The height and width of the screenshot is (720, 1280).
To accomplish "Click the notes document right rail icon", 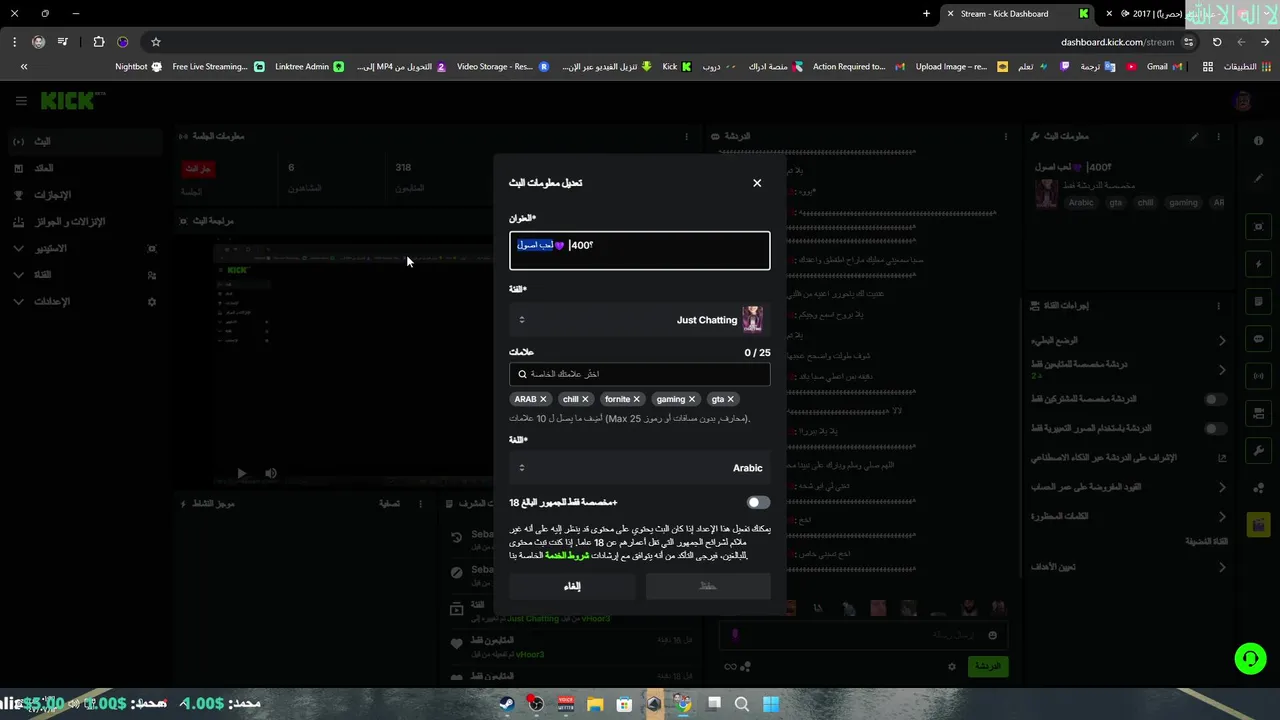I will (x=1259, y=301).
